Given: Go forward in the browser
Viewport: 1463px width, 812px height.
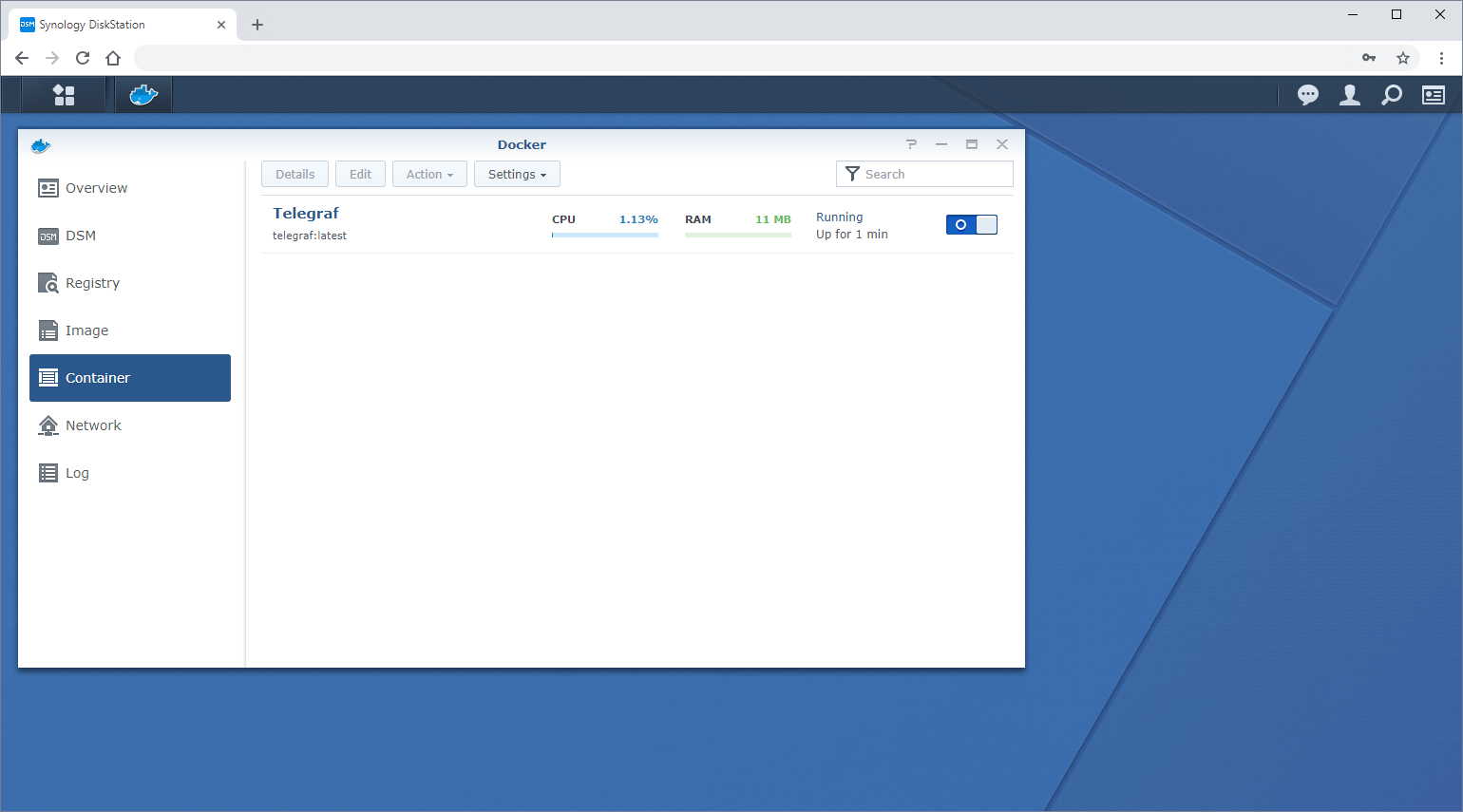Looking at the screenshot, I should pyautogui.click(x=52, y=58).
